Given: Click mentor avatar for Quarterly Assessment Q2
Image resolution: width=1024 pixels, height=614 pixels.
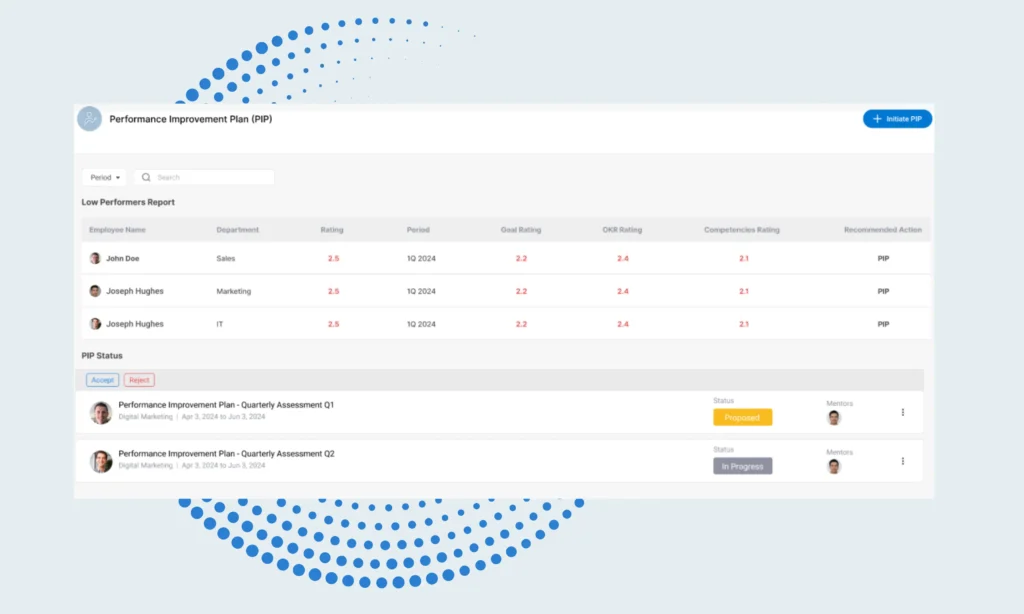Looking at the screenshot, I should pos(834,466).
